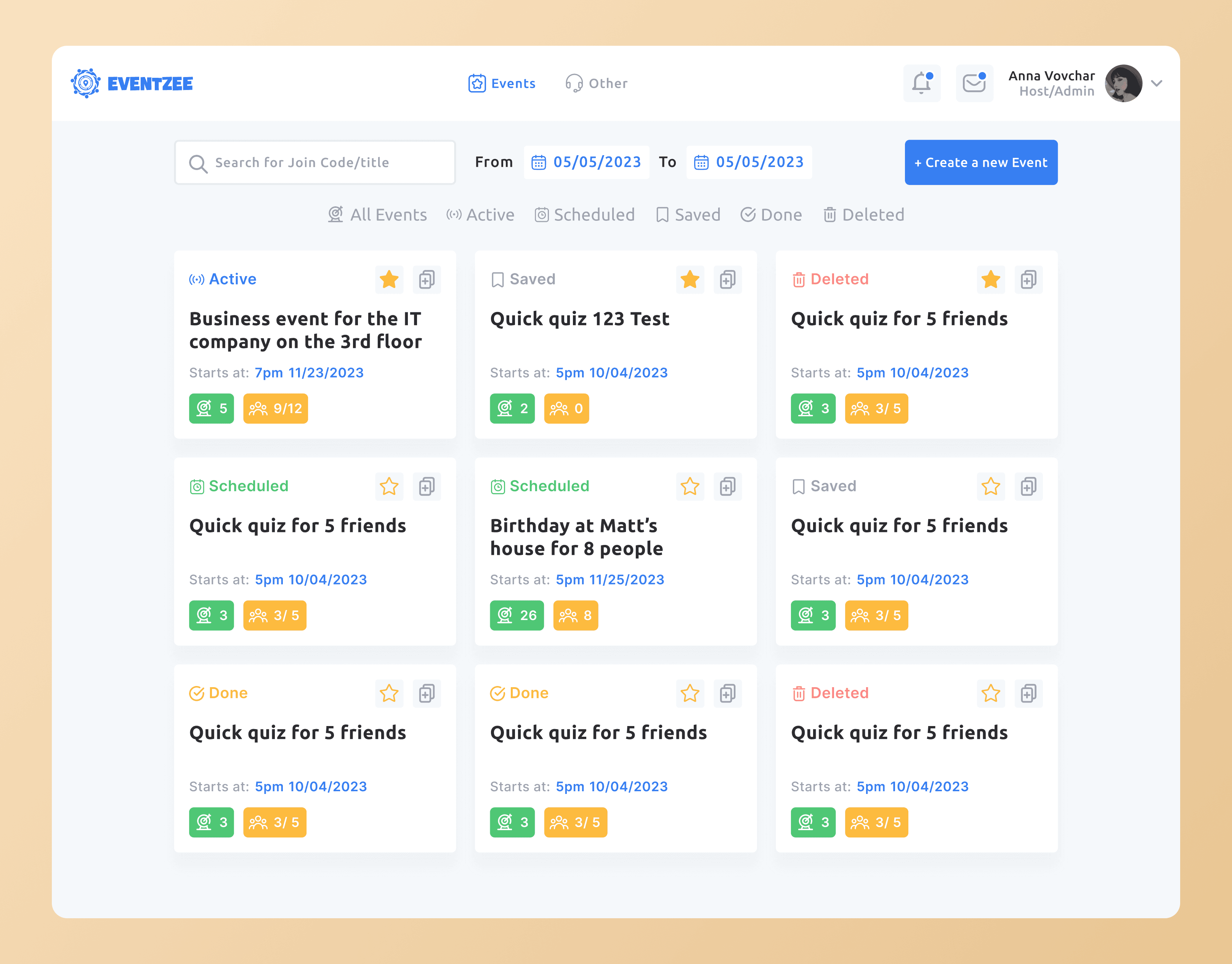Click the Host/Admin role label
This screenshot has width=1232, height=964.
pyautogui.click(x=1057, y=92)
